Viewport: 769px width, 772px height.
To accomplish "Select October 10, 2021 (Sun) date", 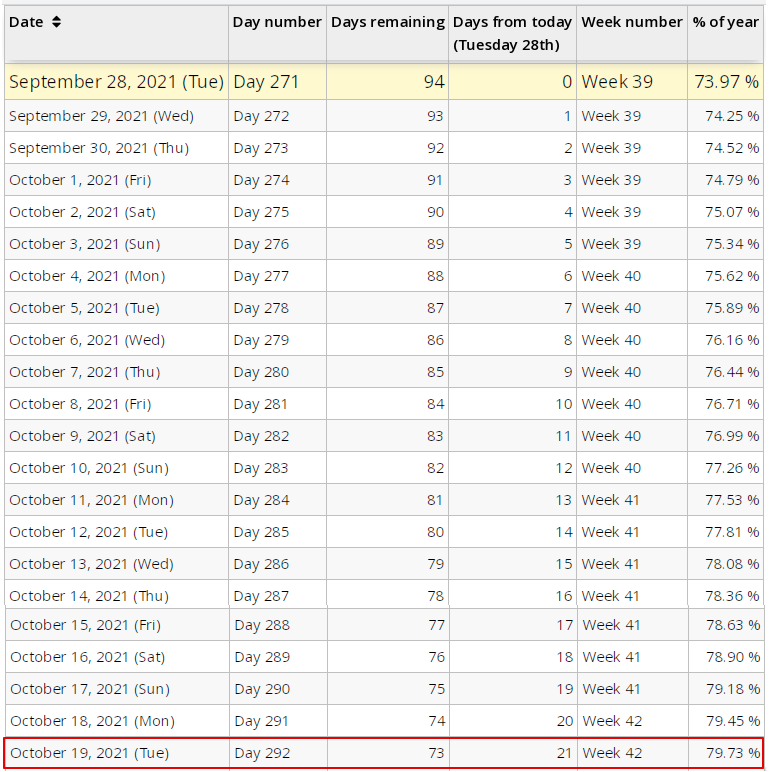I will click(89, 468).
